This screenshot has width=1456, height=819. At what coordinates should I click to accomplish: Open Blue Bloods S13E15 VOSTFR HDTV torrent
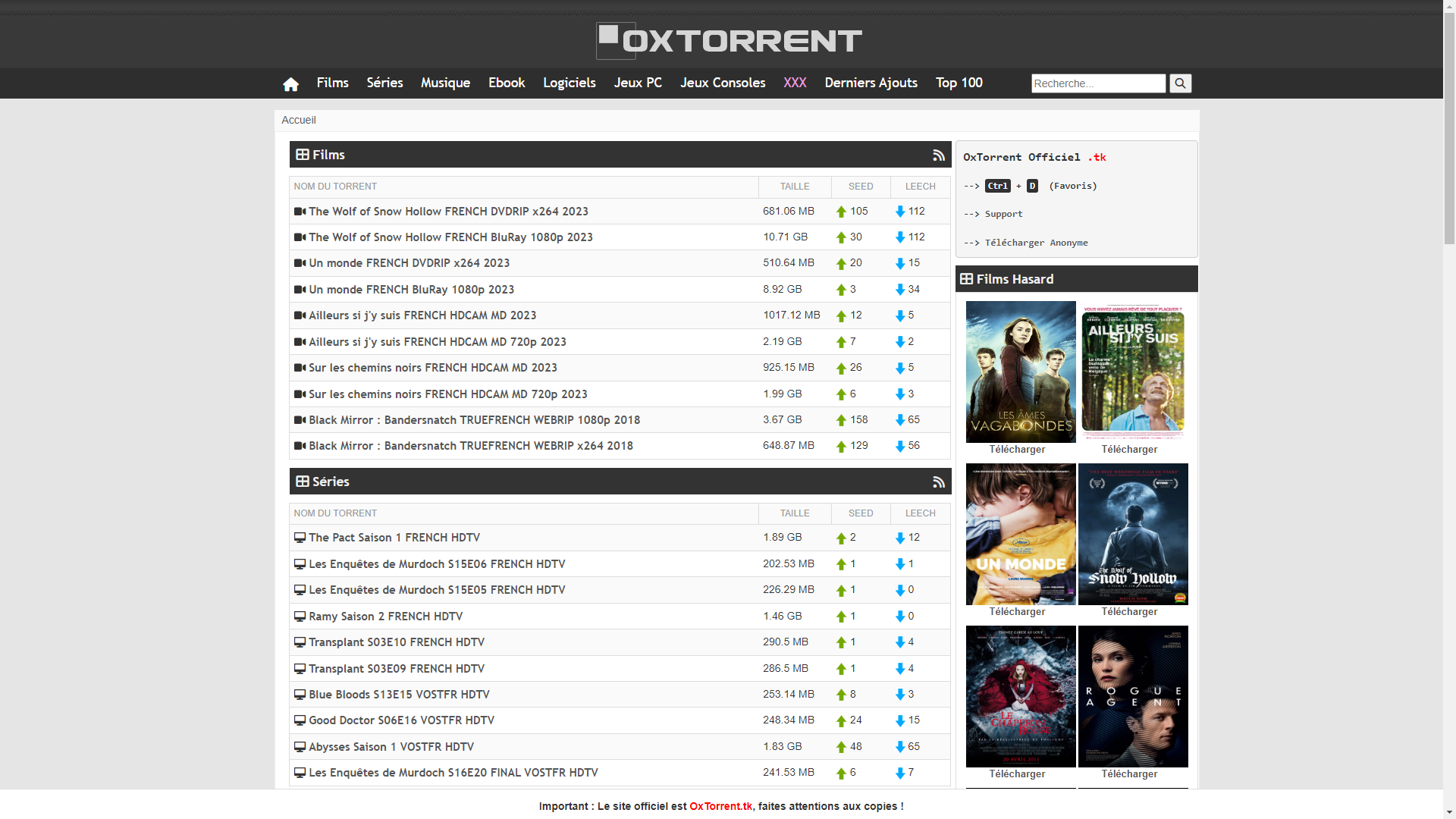[x=399, y=695]
